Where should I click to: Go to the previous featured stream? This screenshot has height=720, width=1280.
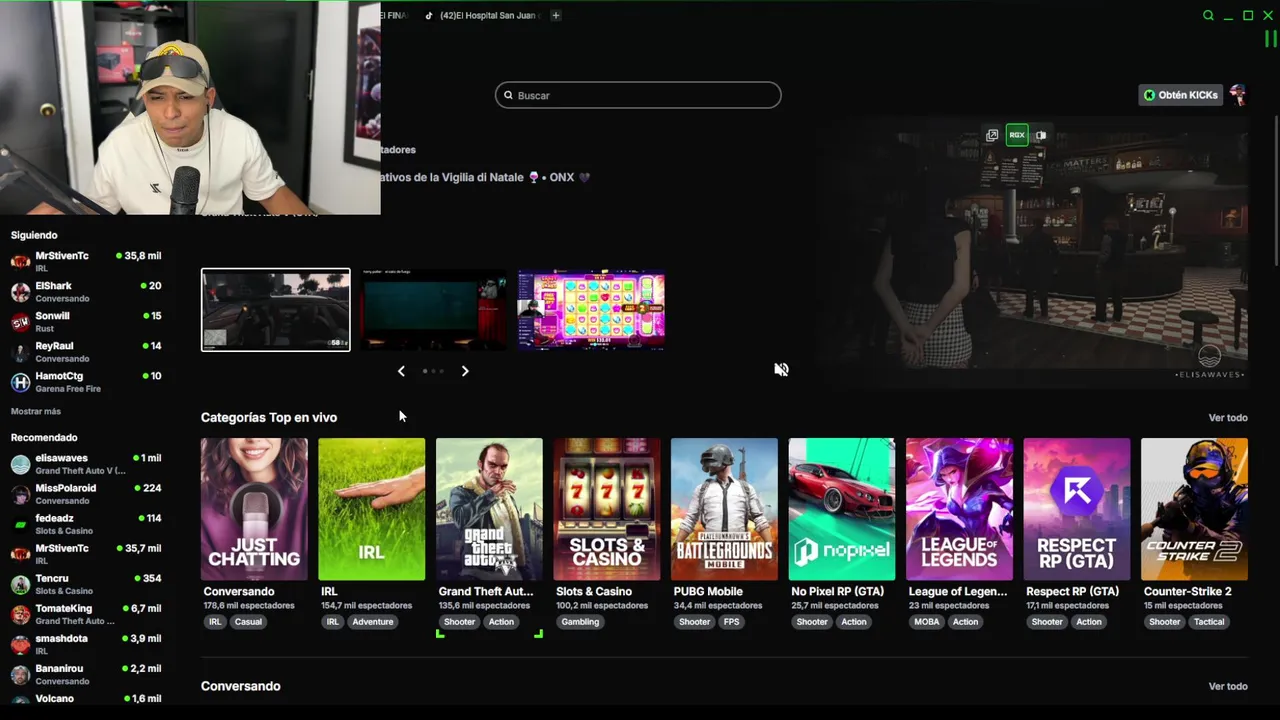pyautogui.click(x=401, y=371)
